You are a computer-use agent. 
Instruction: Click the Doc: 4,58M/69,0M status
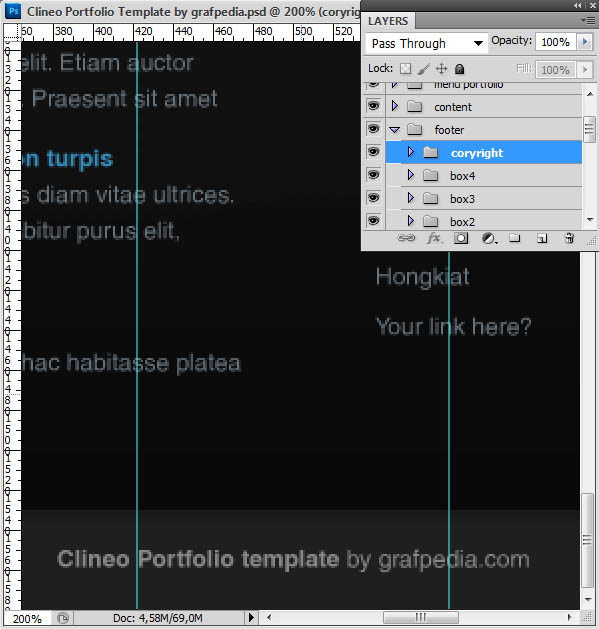(158, 618)
